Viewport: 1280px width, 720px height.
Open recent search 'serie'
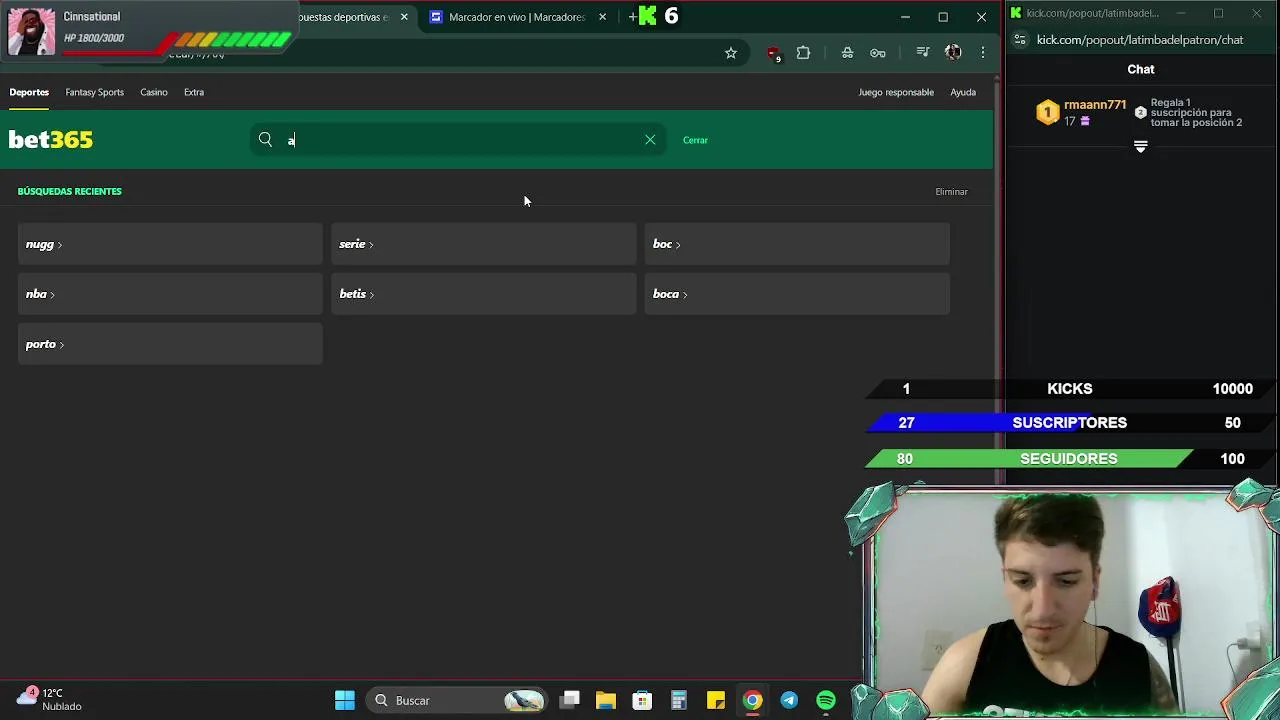[x=483, y=244]
